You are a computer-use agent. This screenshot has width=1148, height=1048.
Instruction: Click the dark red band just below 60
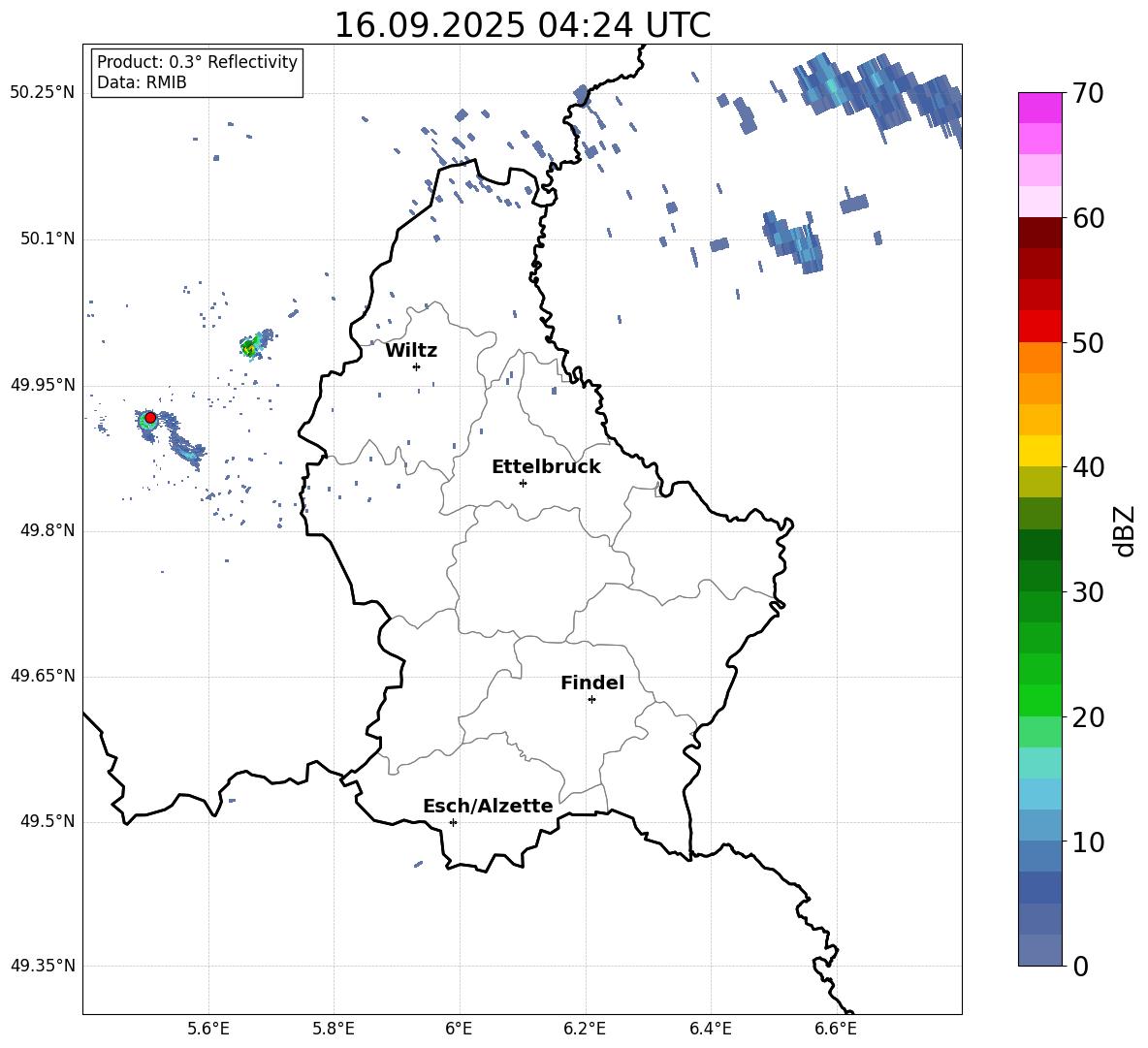(x=1040, y=233)
